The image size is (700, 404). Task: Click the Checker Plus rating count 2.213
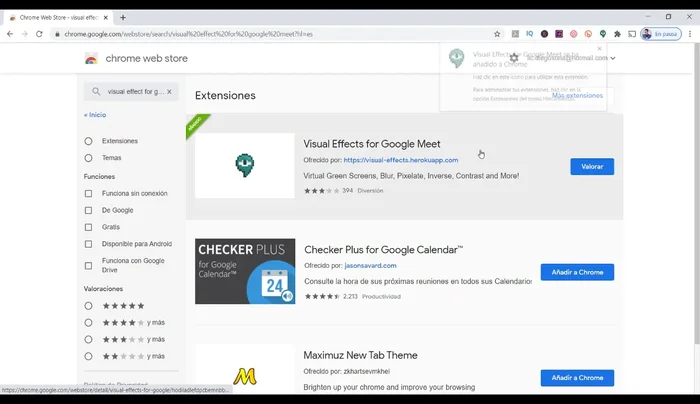(x=350, y=296)
